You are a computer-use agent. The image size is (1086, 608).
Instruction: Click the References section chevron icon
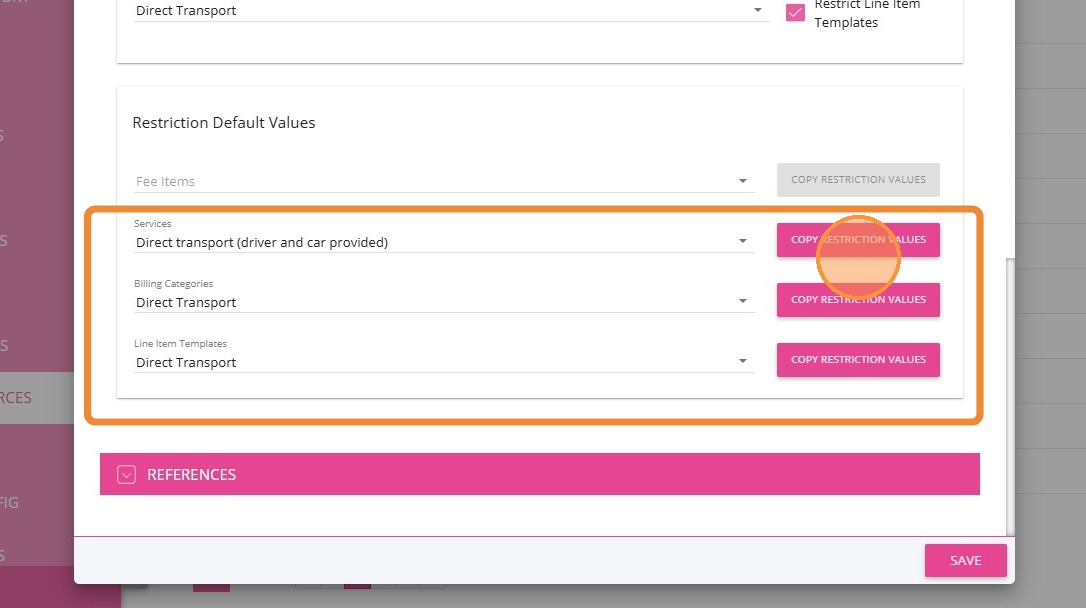(x=126, y=475)
